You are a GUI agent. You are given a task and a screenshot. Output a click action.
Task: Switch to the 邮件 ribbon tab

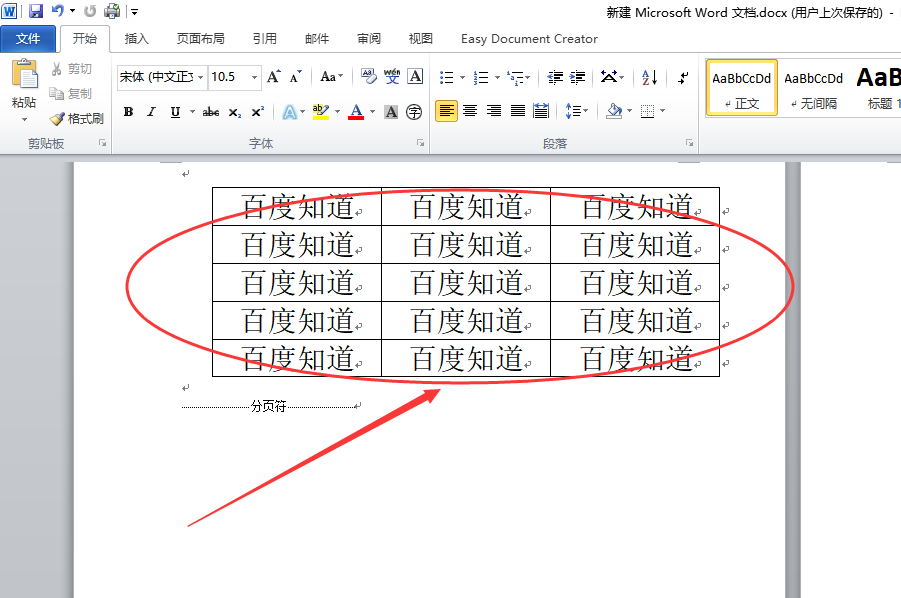[x=317, y=38]
